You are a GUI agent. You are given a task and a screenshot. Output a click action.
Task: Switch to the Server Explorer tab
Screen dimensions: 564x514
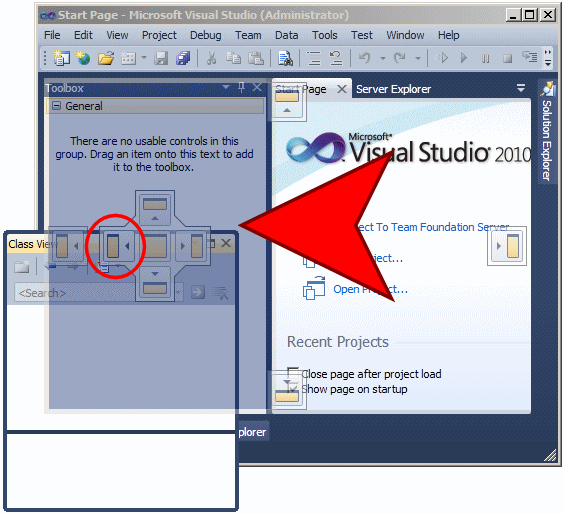pyautogui.click(x=393, y=89)
